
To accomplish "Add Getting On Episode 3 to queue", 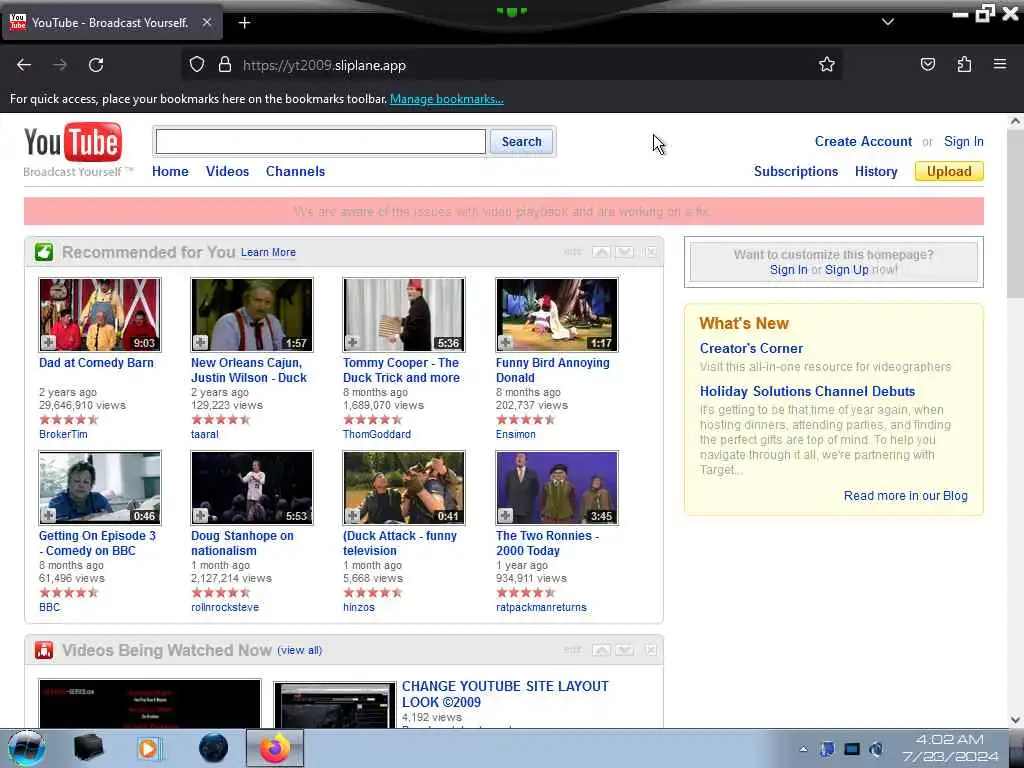I will click(x=49, y=515).
